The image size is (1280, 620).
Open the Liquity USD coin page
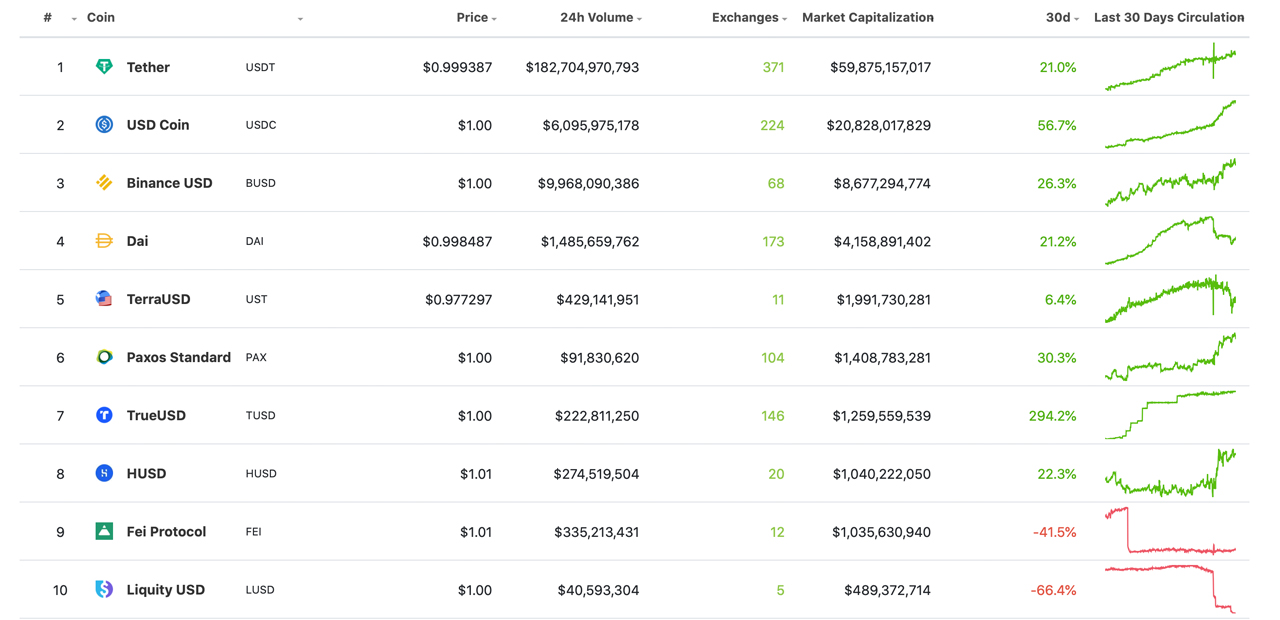point(165,589)
